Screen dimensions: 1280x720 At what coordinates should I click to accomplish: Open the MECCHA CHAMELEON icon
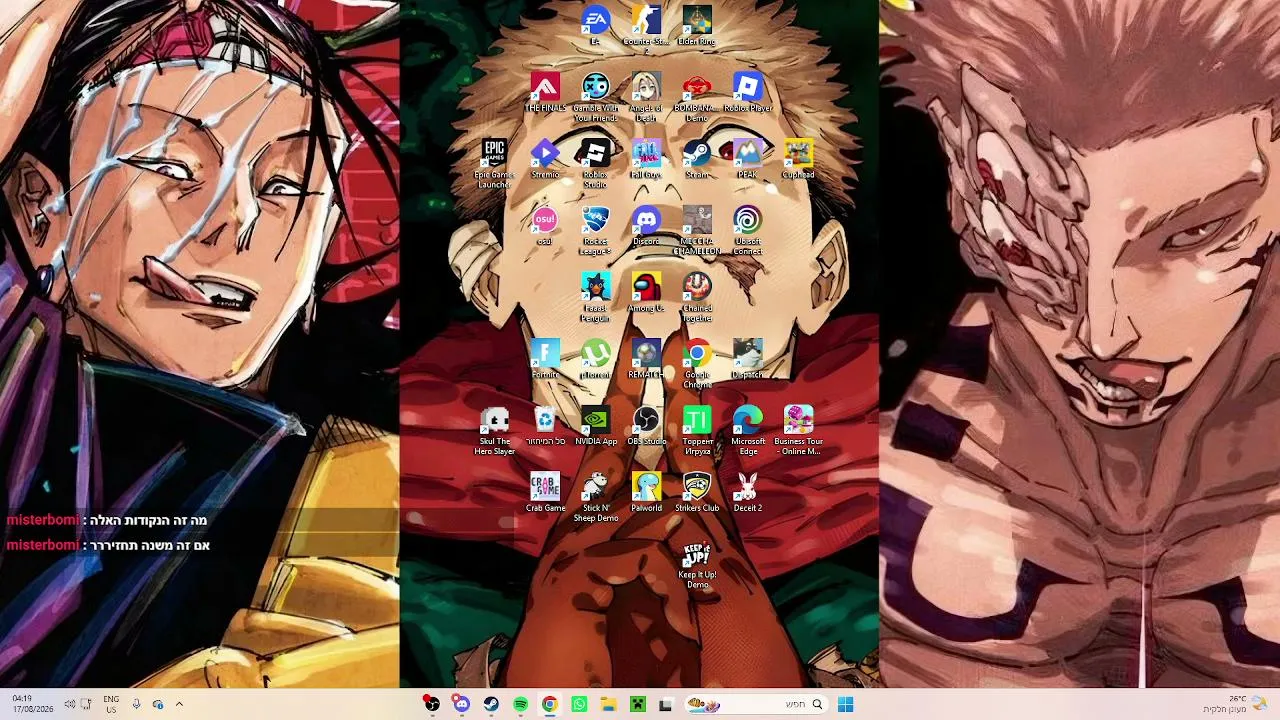click(697, 231)
